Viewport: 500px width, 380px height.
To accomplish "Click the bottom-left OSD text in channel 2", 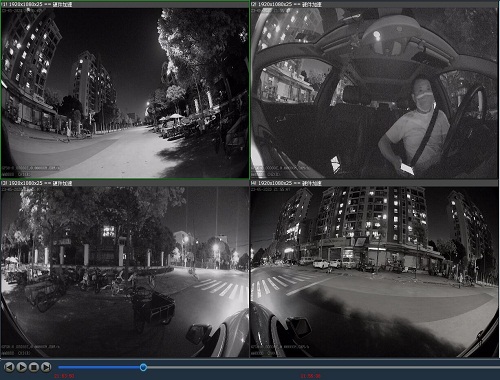I will tap(280, 171).
